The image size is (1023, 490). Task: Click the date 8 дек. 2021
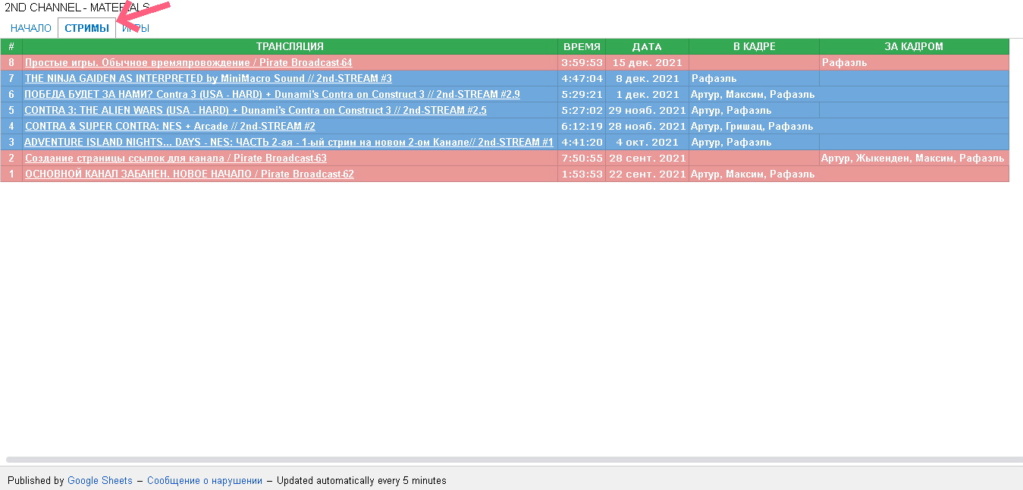point(647,78)
